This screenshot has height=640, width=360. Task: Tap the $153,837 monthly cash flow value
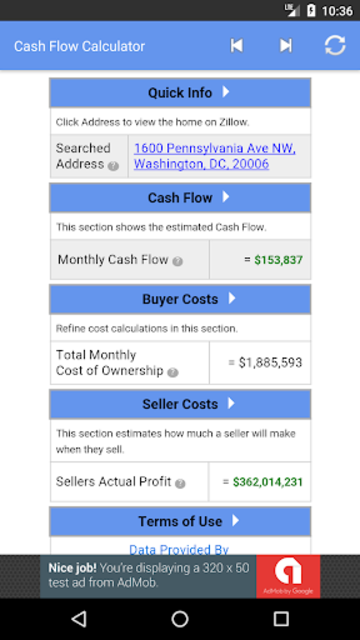pyautogui.click(x=278, y=260)
